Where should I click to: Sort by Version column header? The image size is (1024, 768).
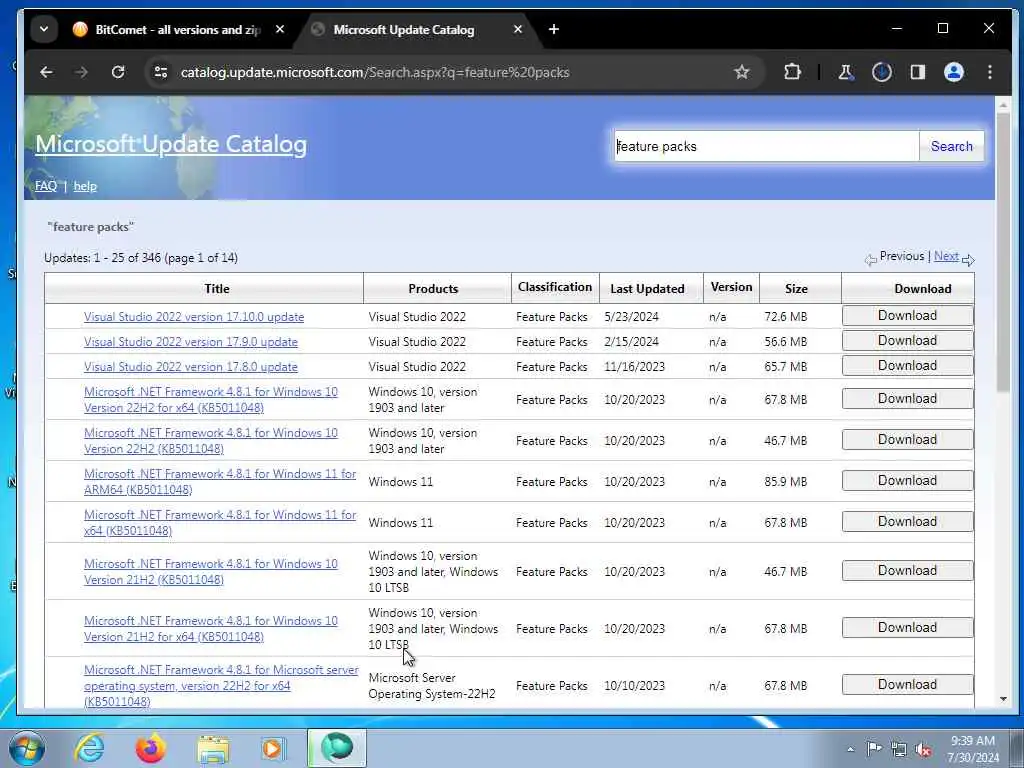pos(731,287)
